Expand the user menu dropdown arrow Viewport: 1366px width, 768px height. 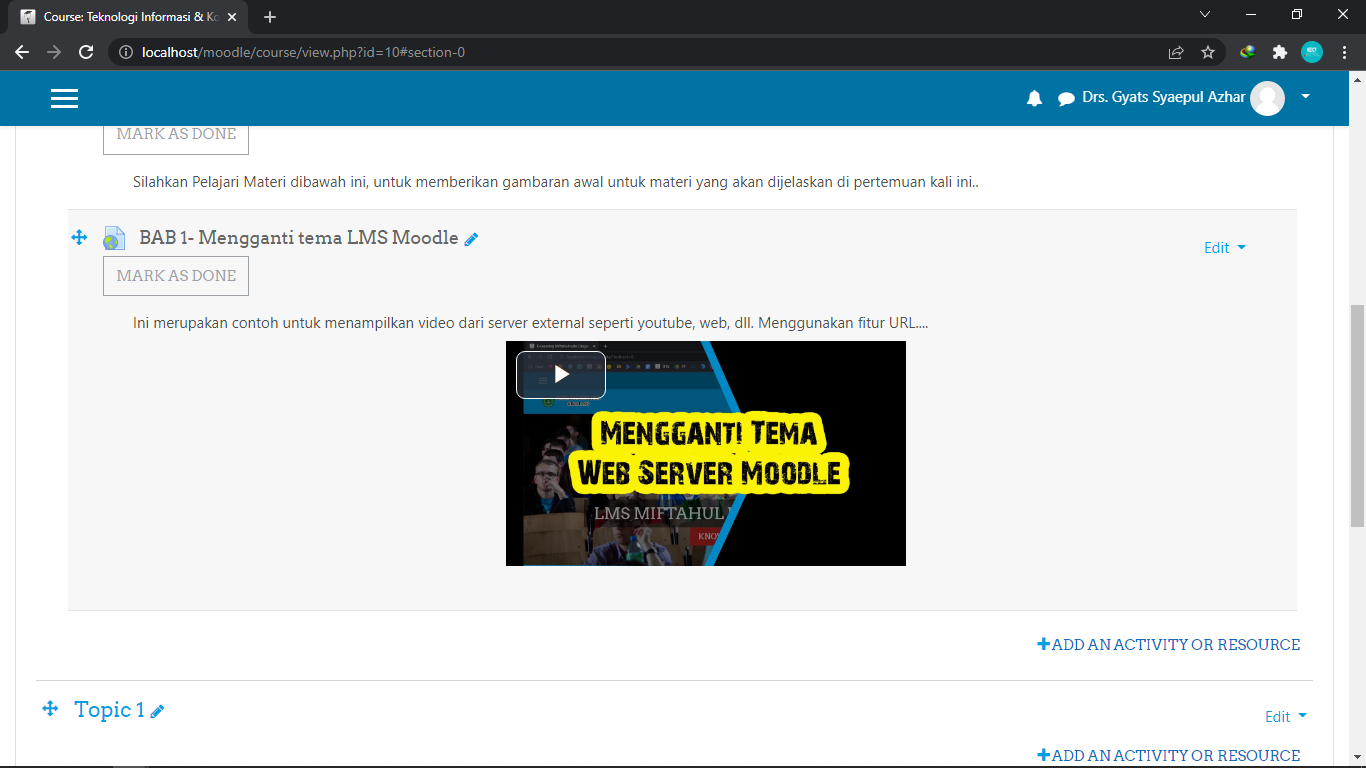pyautogui.click(x=1305, y=97)
